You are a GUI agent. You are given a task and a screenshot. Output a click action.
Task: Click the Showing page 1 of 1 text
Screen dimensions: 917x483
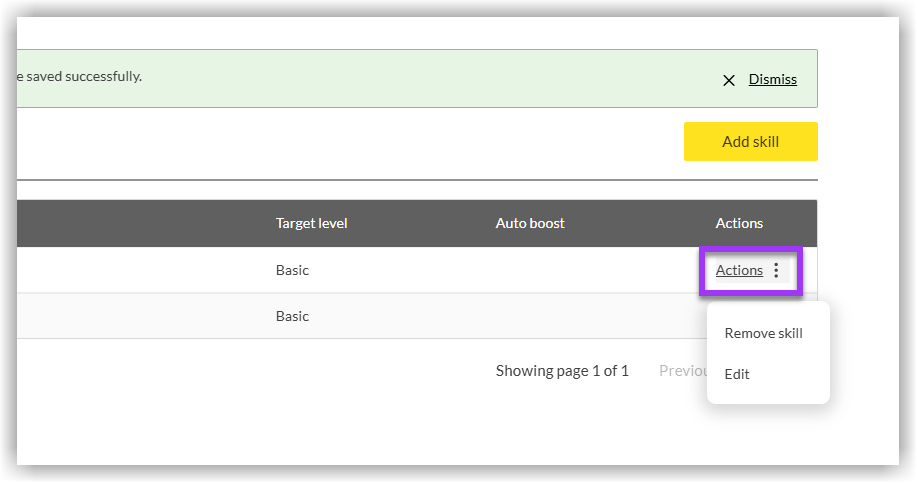tap(562, 371)
